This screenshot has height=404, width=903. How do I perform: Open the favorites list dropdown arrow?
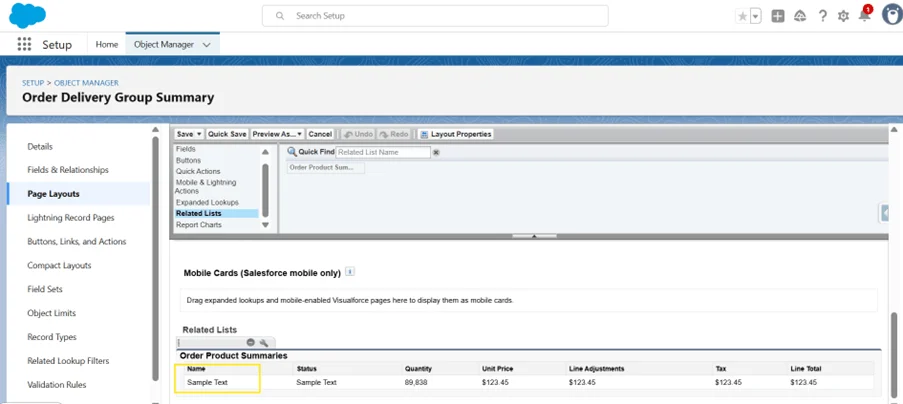[756, 16]
